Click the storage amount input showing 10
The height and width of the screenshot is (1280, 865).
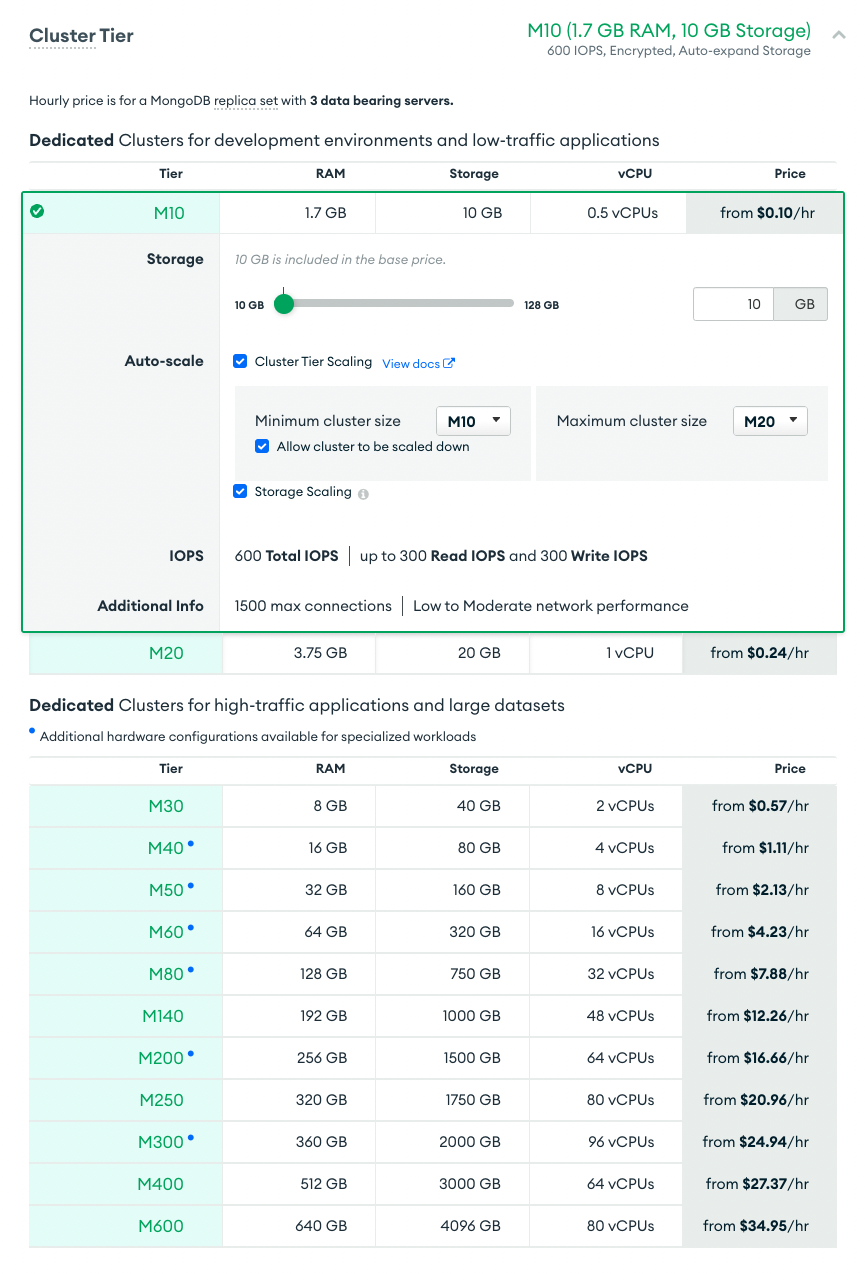(x=733, y=303)
